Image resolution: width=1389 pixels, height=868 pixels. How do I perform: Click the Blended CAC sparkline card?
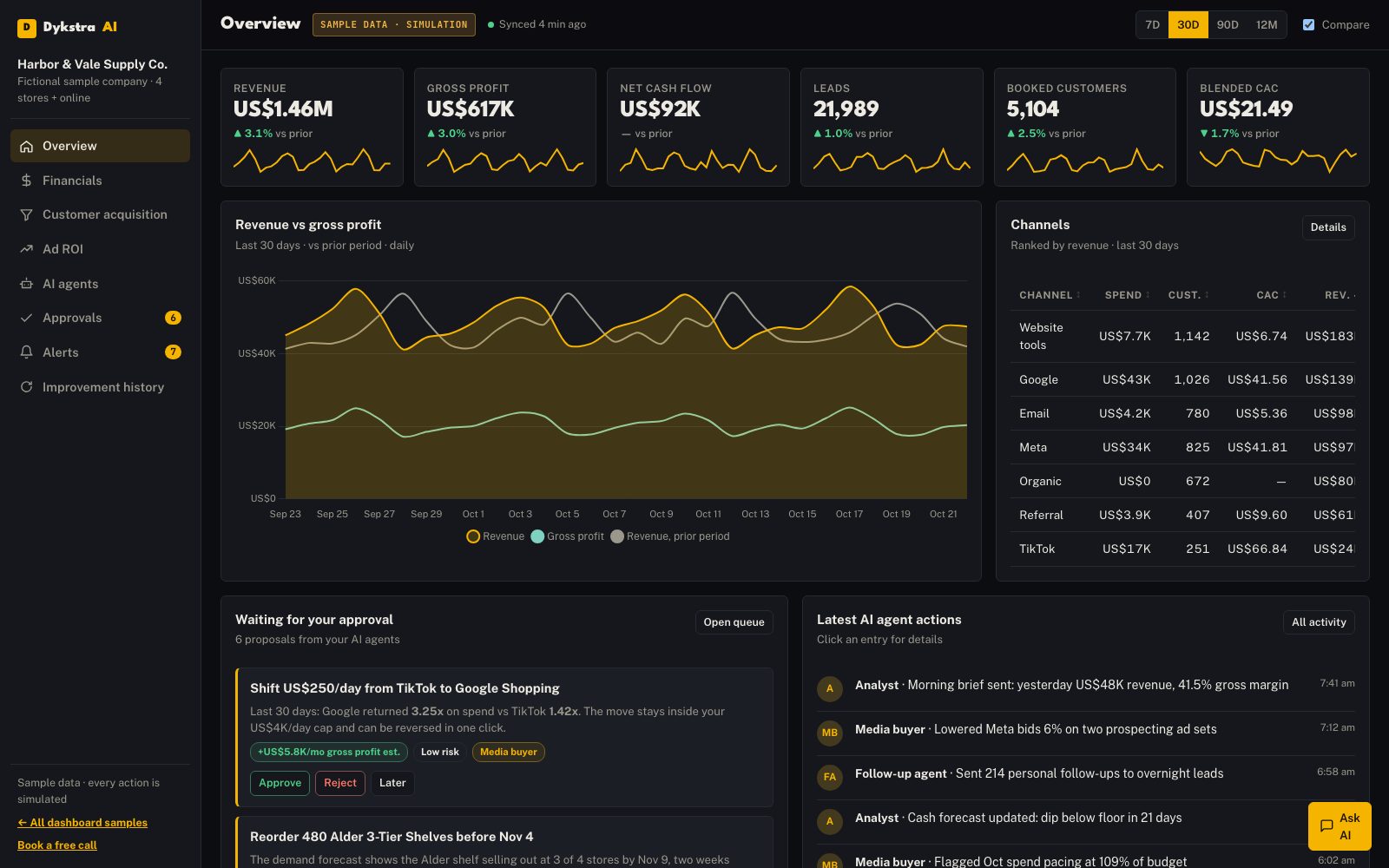1278,127
